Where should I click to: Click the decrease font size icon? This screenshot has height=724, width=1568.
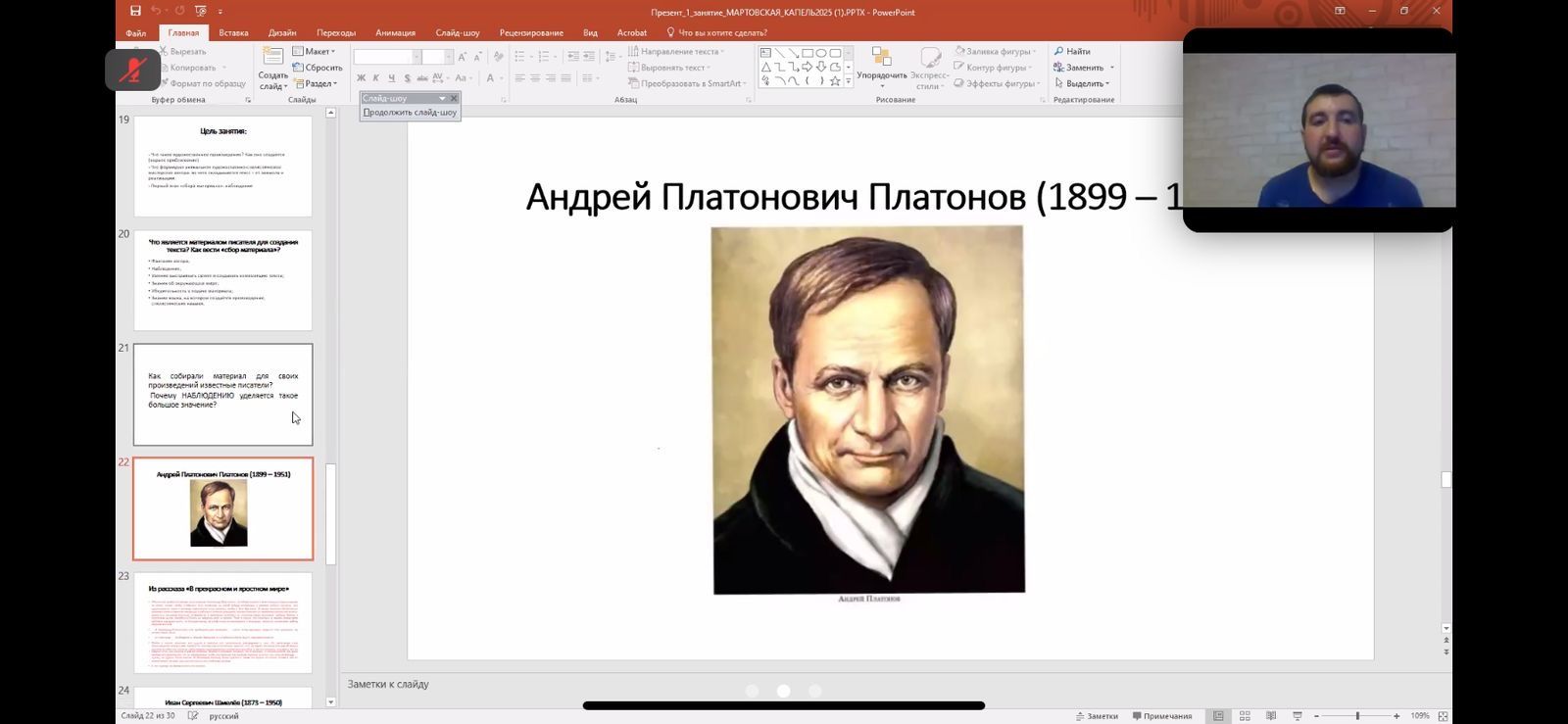click(477, 57)
